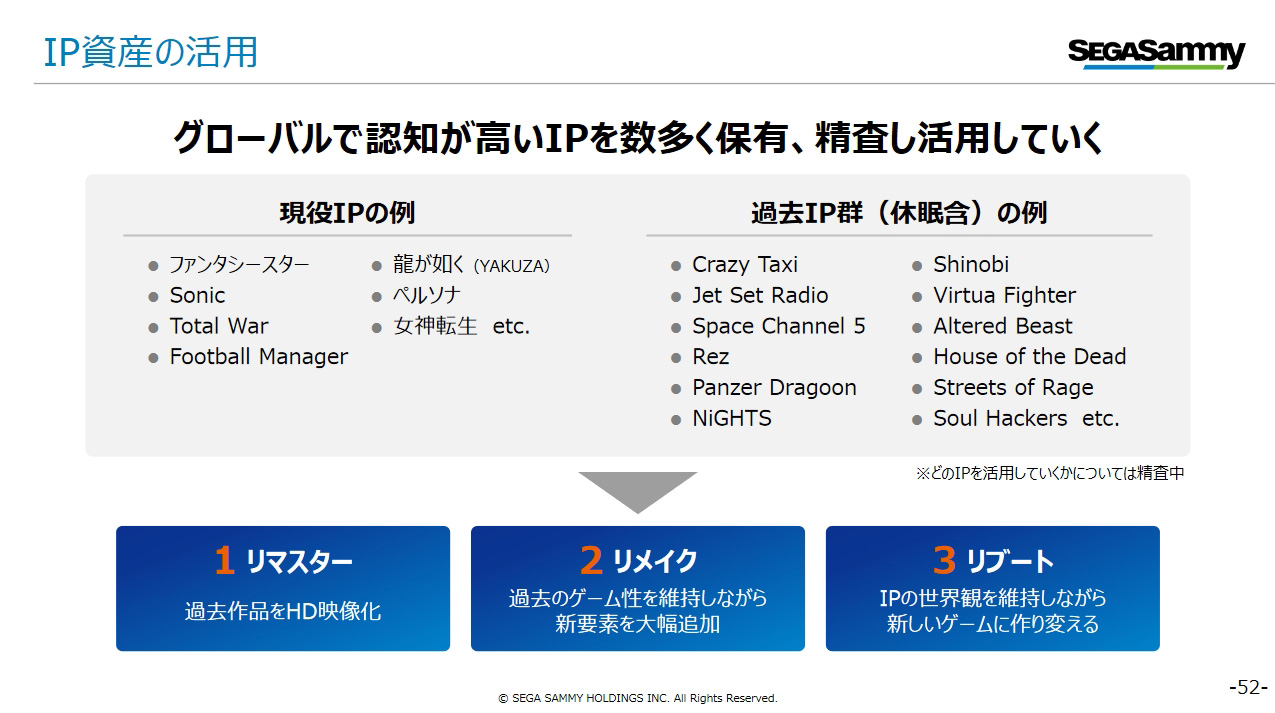This screenshot has height=713, width=1275.
Task: Click the 1 リマスター box title
Action: coord(283,562)
